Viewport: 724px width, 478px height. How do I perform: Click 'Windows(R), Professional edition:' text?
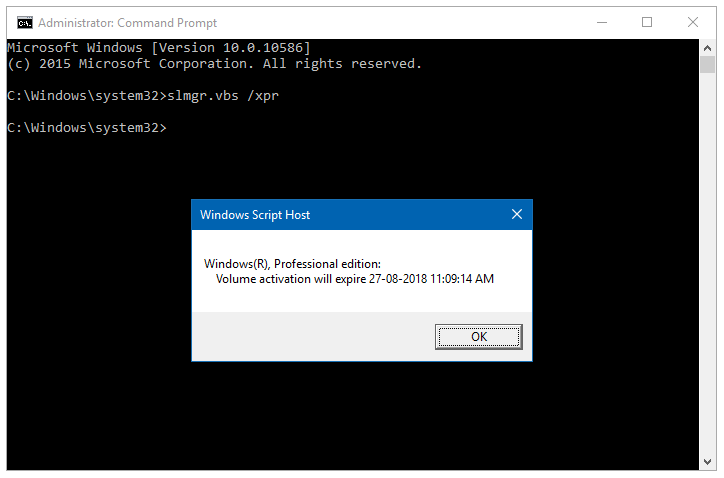coord(292,264)
